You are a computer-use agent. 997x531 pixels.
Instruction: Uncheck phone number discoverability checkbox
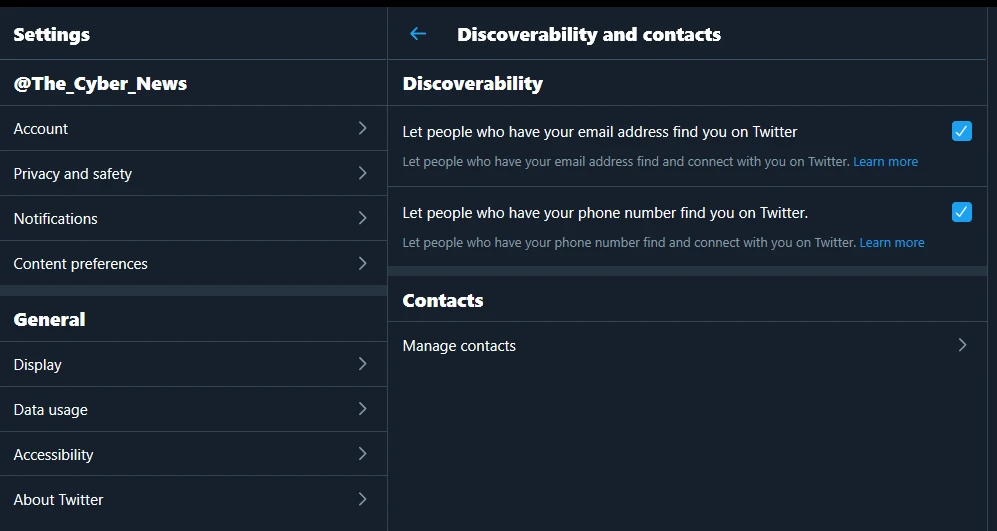[x=961, y=212]
